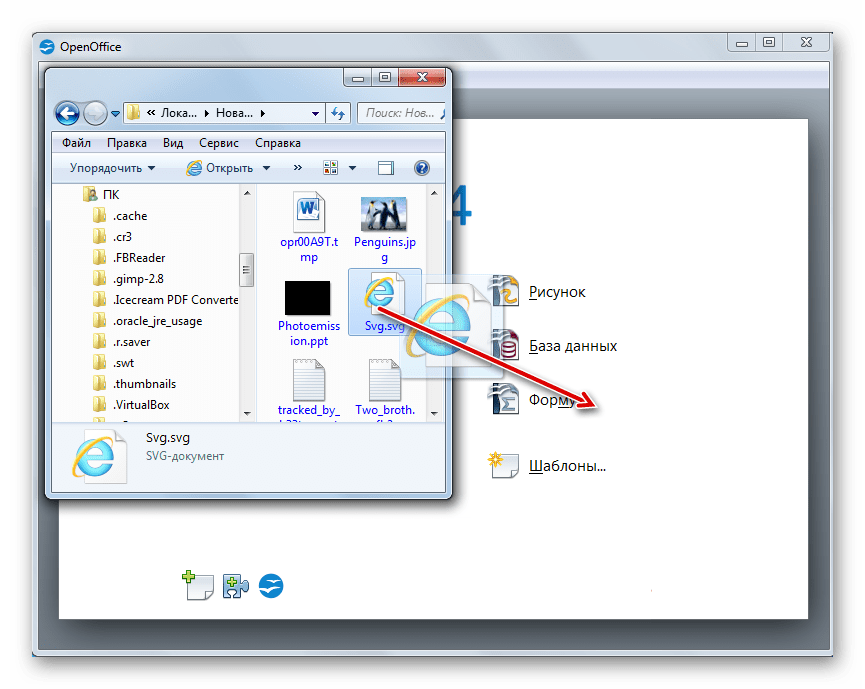Open the Explorer help question mark icon
Screen dimensions: 865x689
click(x=422, y=168)
